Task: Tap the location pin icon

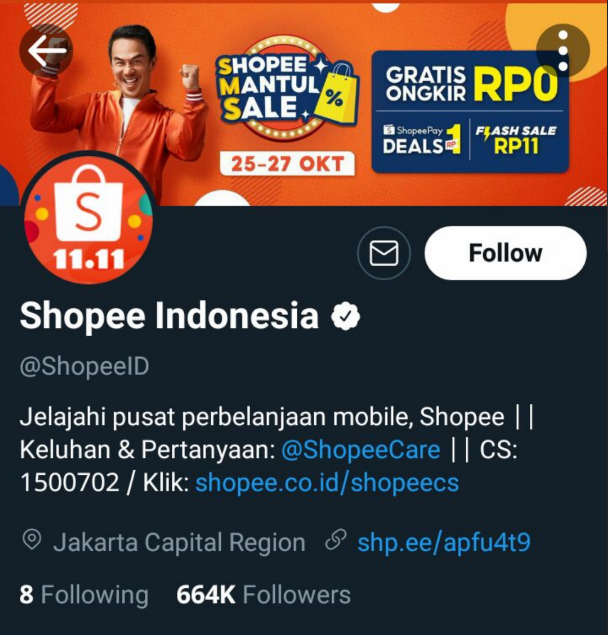Action: coord(32,540)
